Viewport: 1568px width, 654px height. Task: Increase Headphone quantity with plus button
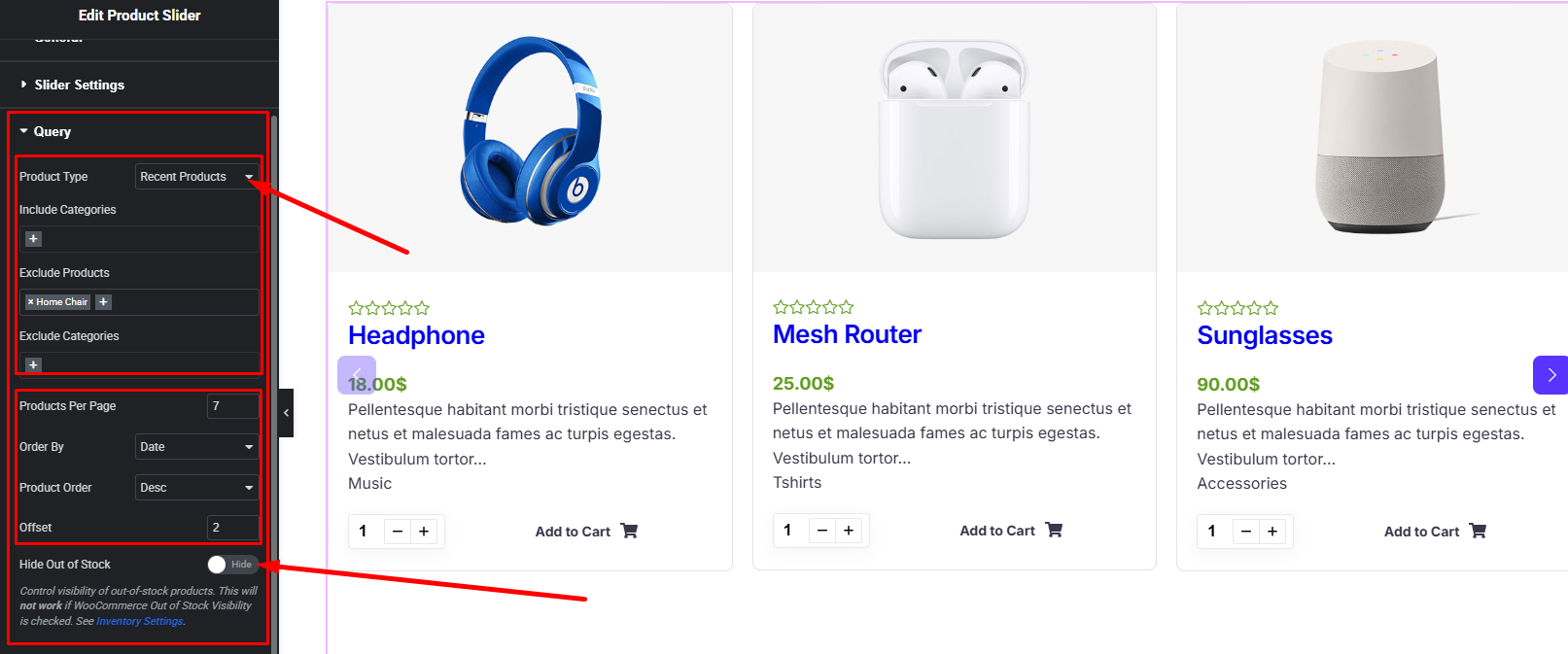pyautogui.click(x=424, y=532)
